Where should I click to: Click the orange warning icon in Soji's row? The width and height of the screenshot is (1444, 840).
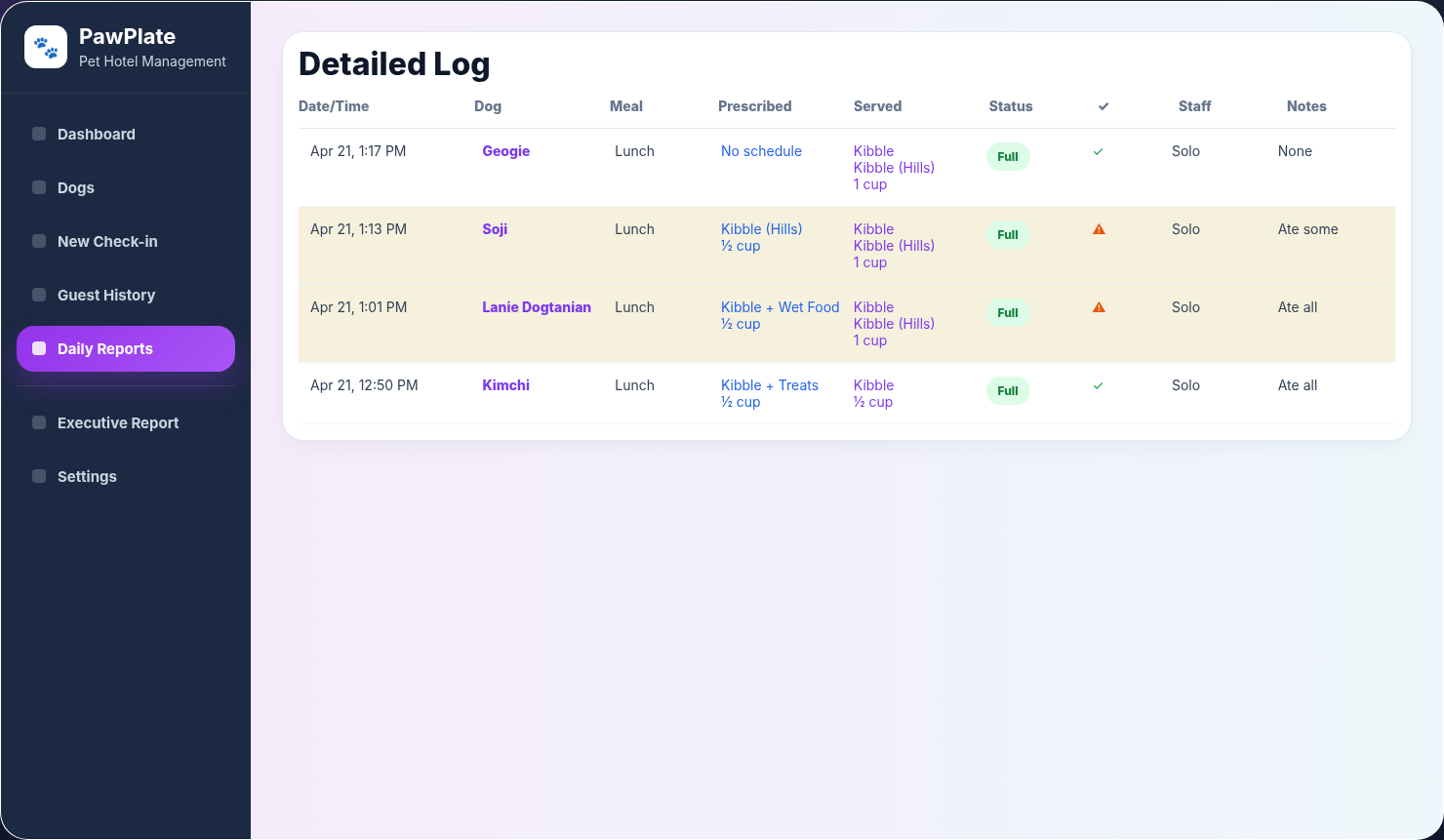[x=1099, y=229]
